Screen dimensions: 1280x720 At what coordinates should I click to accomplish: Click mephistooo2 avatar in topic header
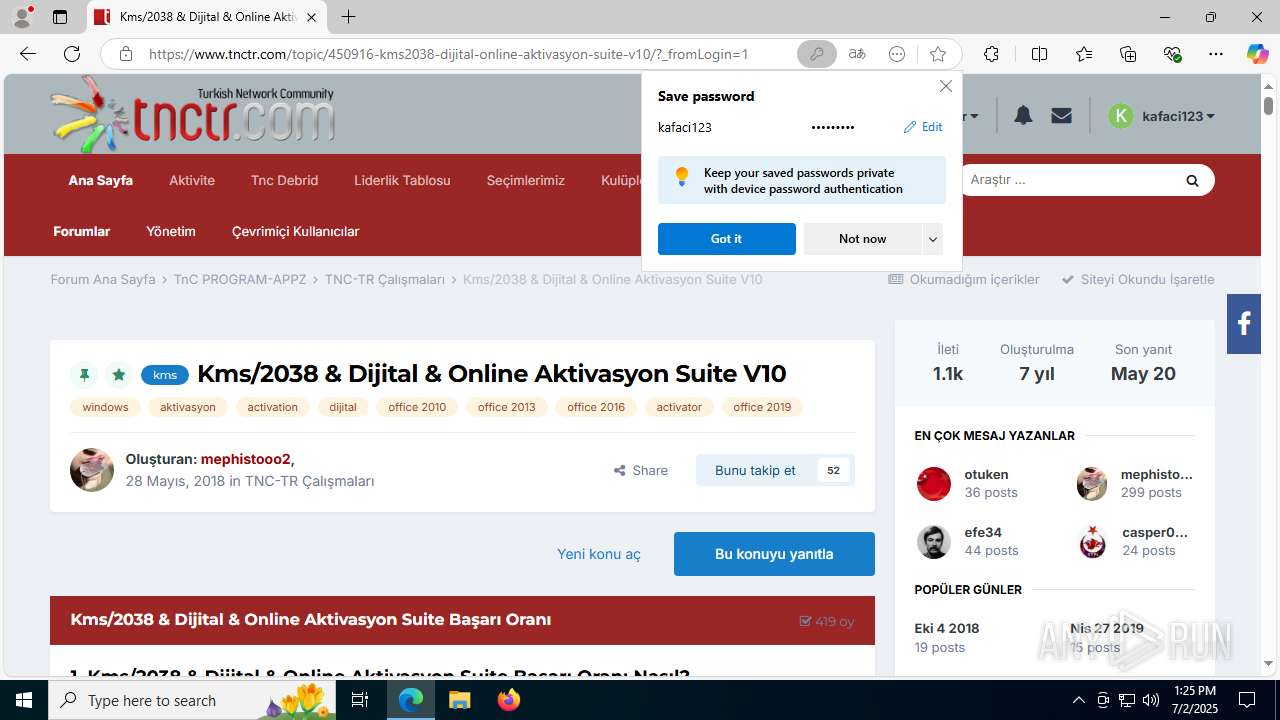click(x=92, y=470)
